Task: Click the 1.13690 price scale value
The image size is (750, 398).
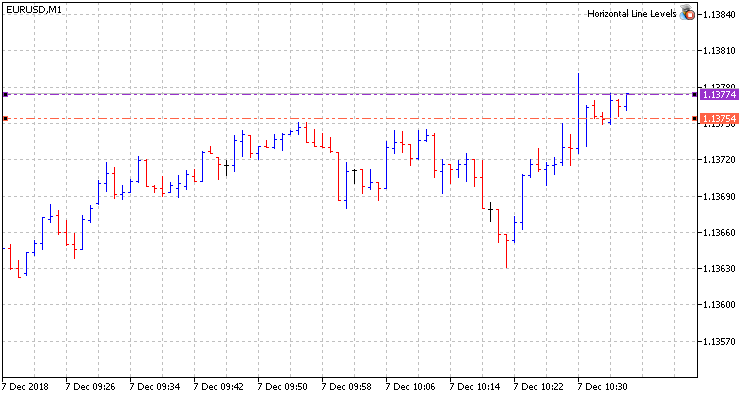Action: pyautogui.click(x=719, y=196)
